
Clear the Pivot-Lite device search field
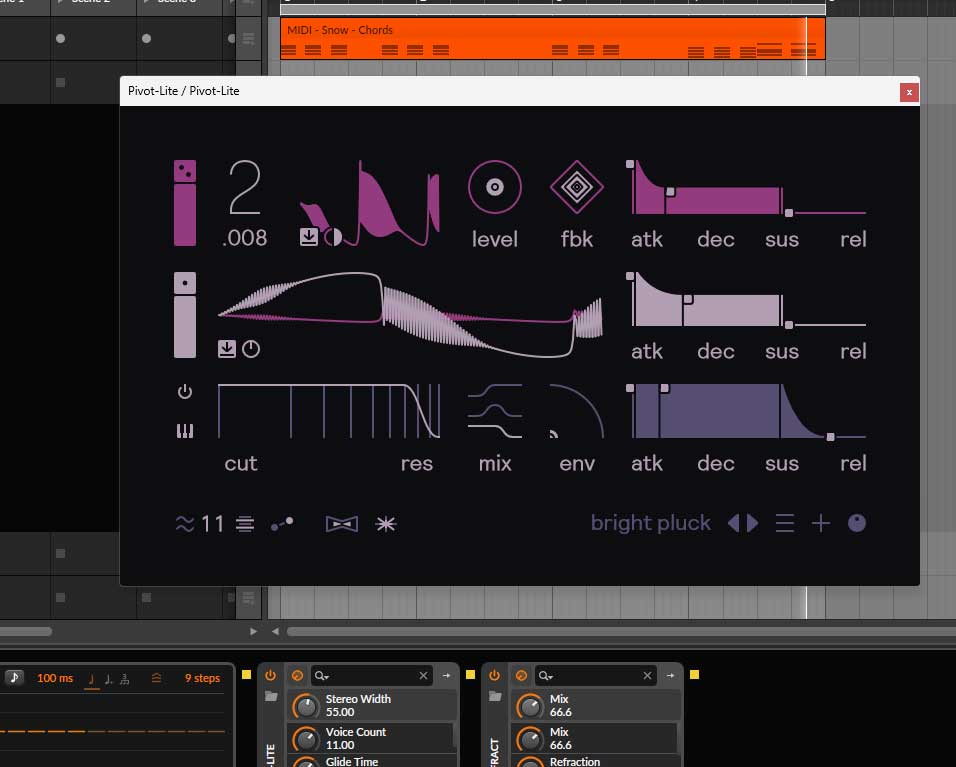pyautogui.click(x=423, y=676)
